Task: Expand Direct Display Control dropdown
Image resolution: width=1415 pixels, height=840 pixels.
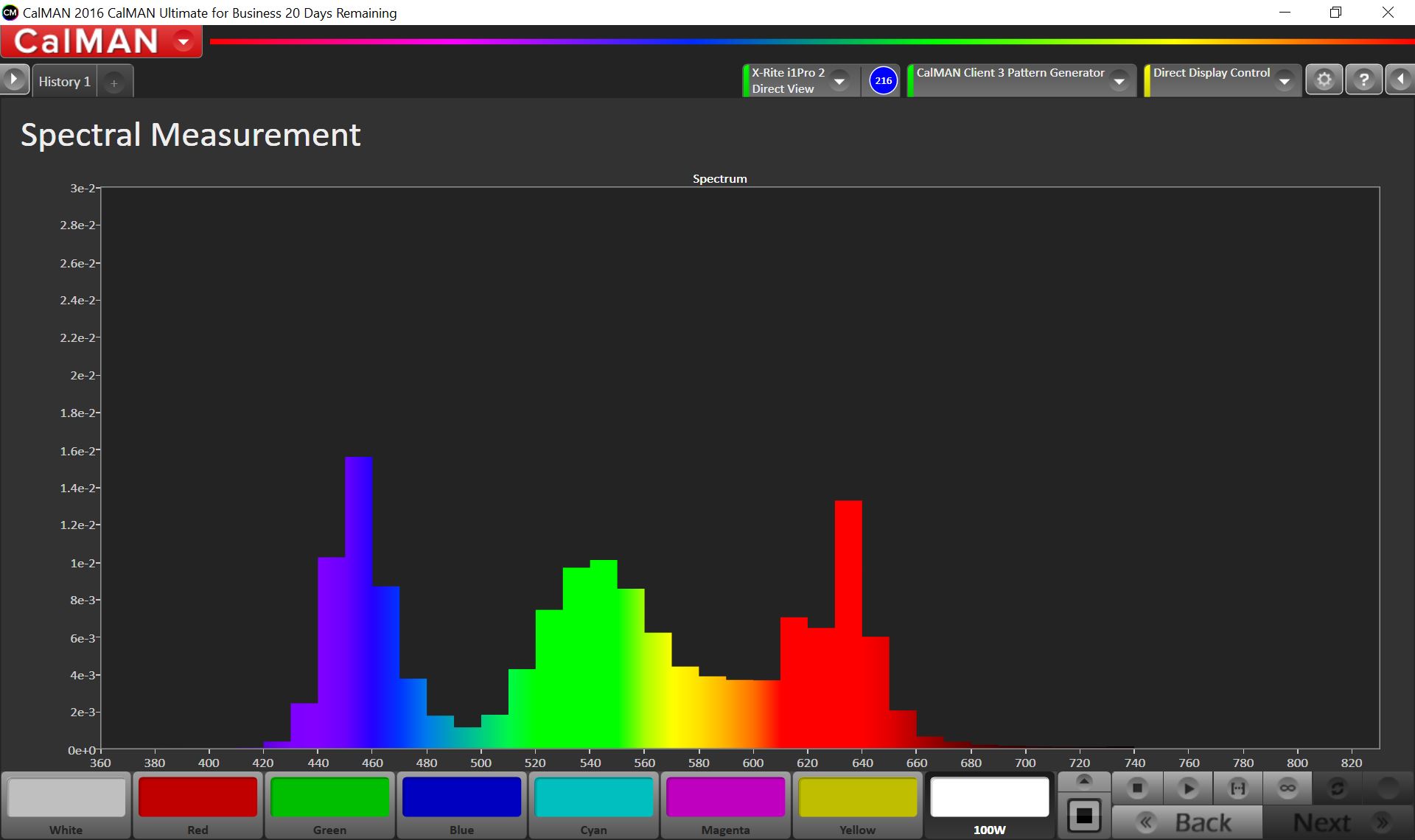Action: coord(1284,81)
